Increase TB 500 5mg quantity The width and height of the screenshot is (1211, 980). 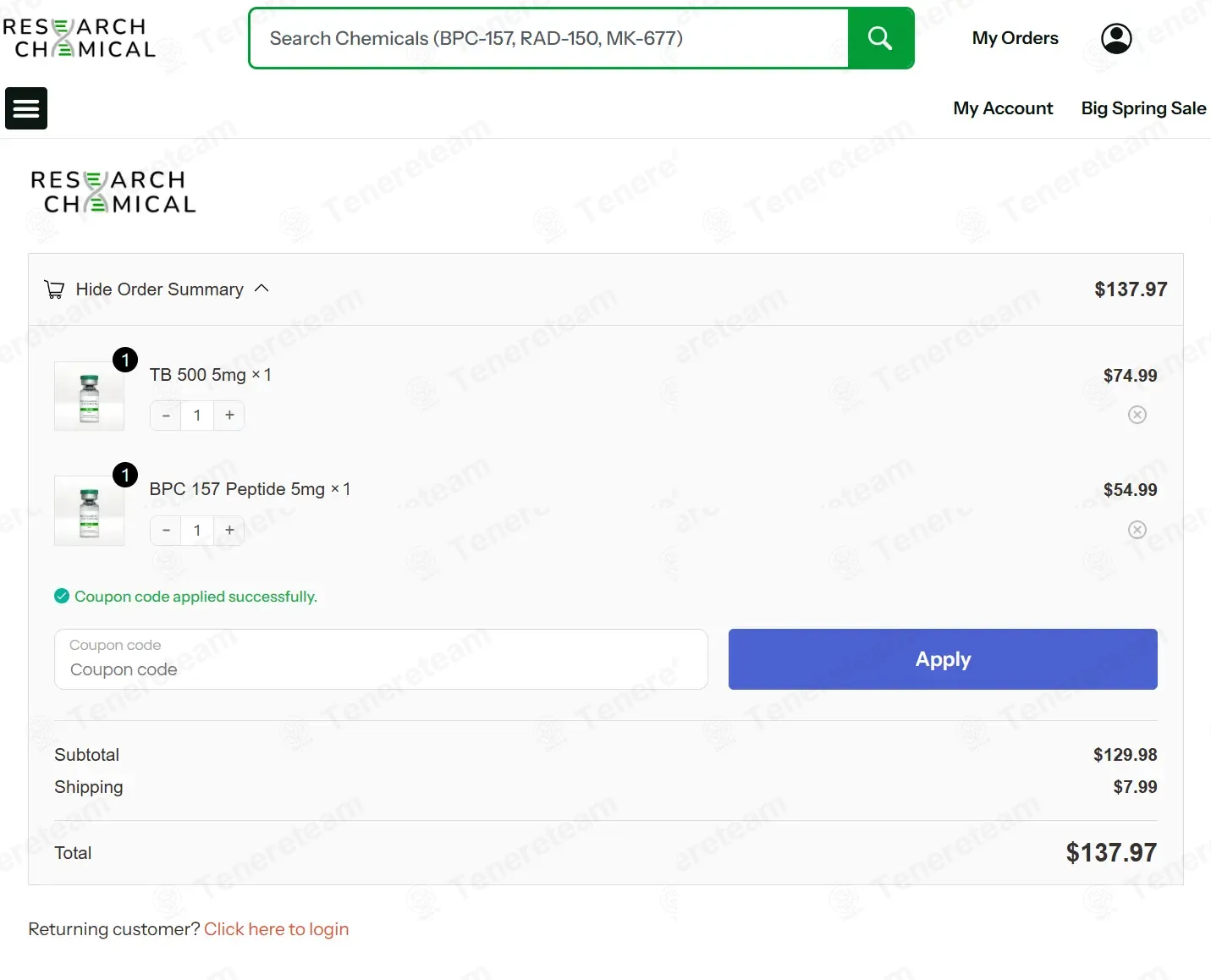click(x=229, y=416)
